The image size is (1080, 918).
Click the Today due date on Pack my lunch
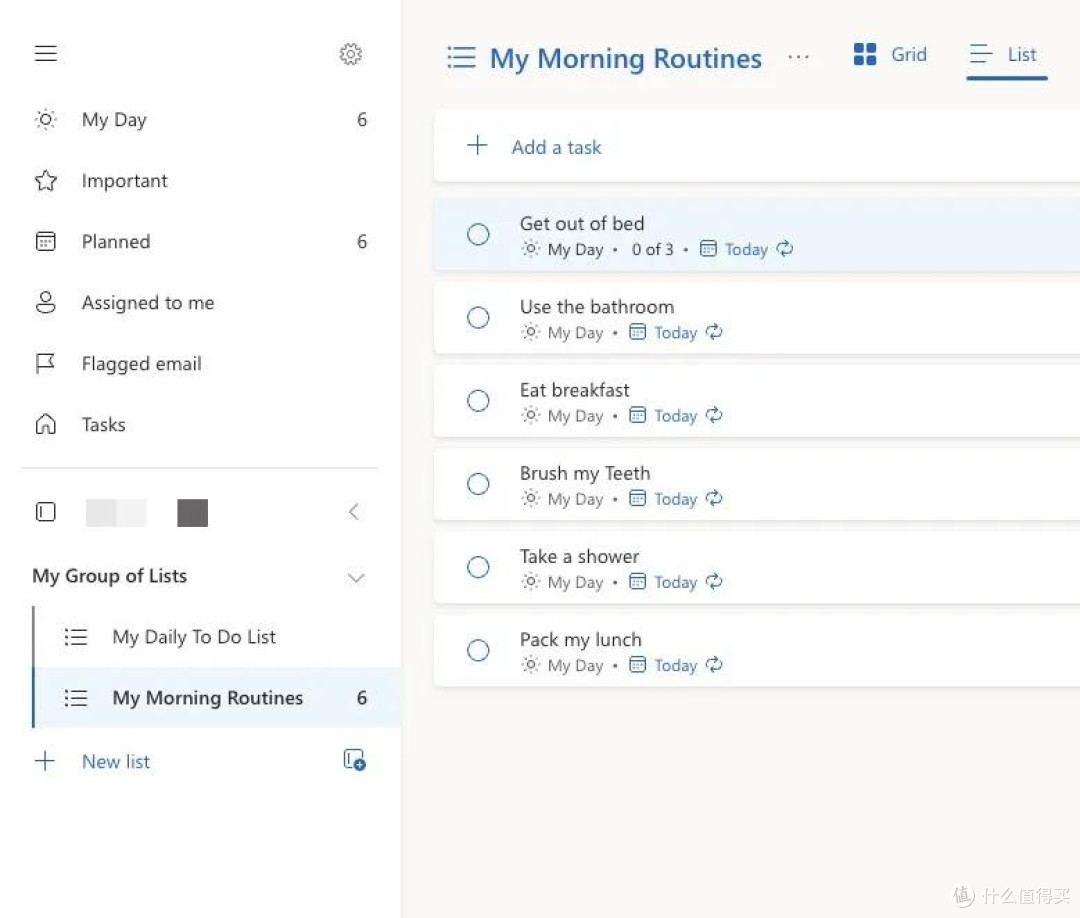(x=676, y=665)
